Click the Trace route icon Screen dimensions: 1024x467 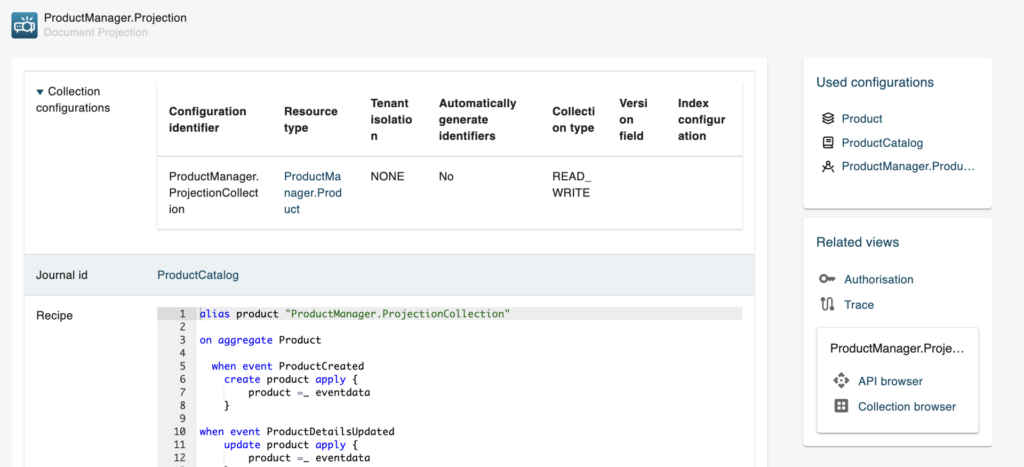(x=827, y=305)
